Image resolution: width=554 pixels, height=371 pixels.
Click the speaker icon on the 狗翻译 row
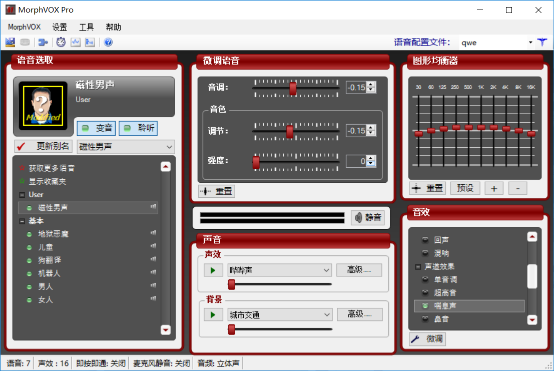click(x=153, y=259)
